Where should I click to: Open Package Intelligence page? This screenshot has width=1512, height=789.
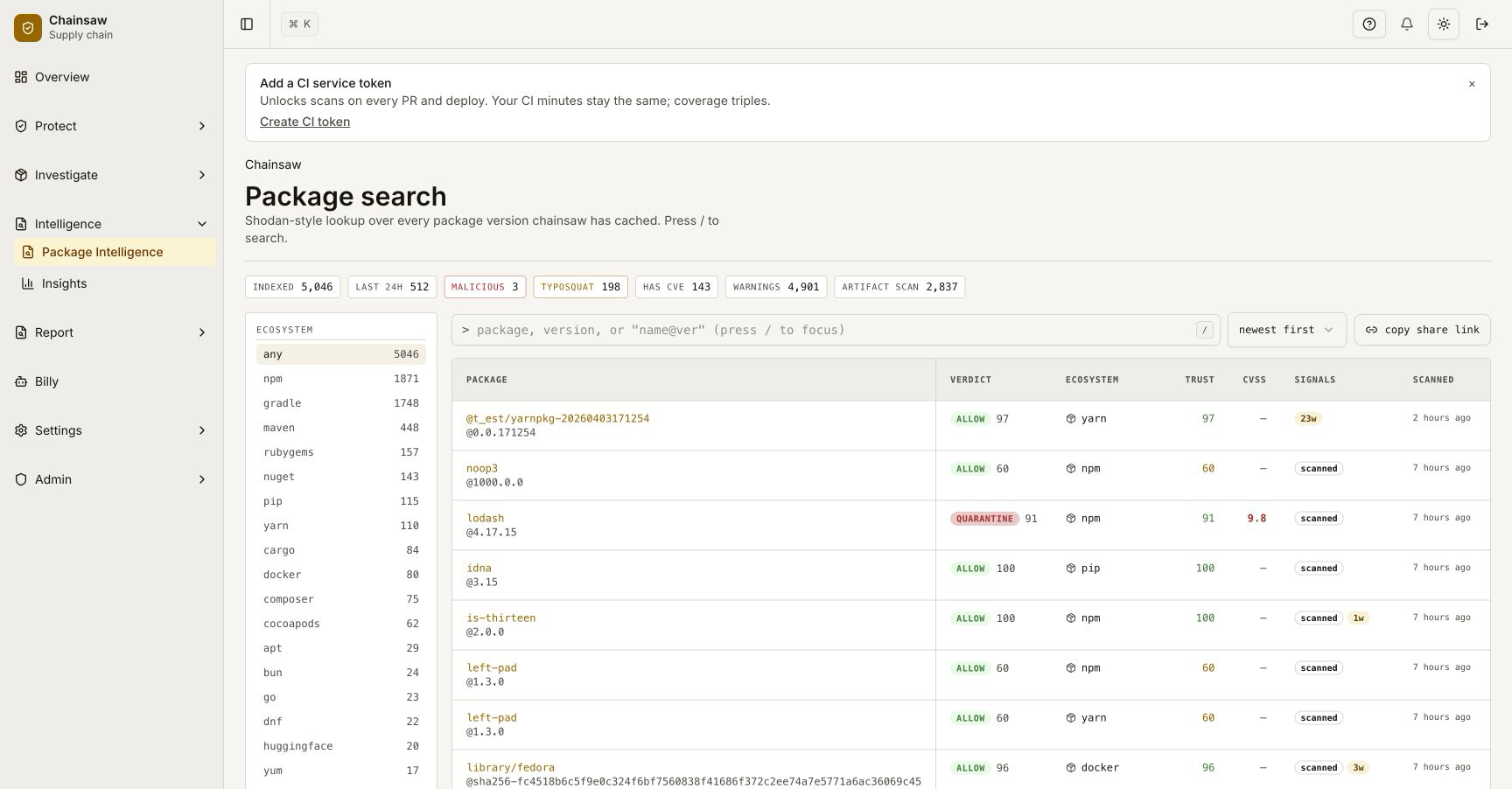(115, 252)
